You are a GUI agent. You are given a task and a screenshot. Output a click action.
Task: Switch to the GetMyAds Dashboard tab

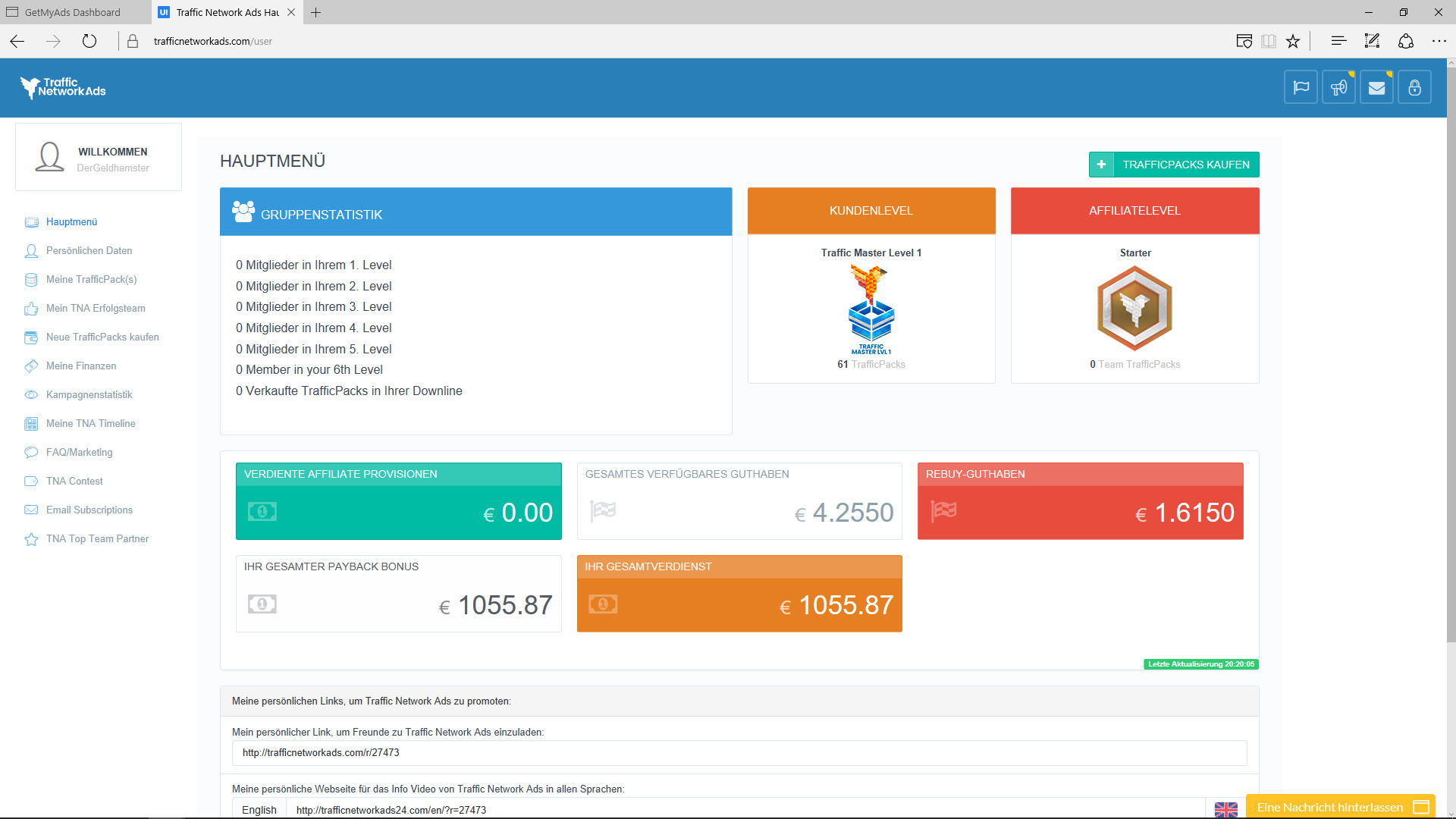pos(73,12)
